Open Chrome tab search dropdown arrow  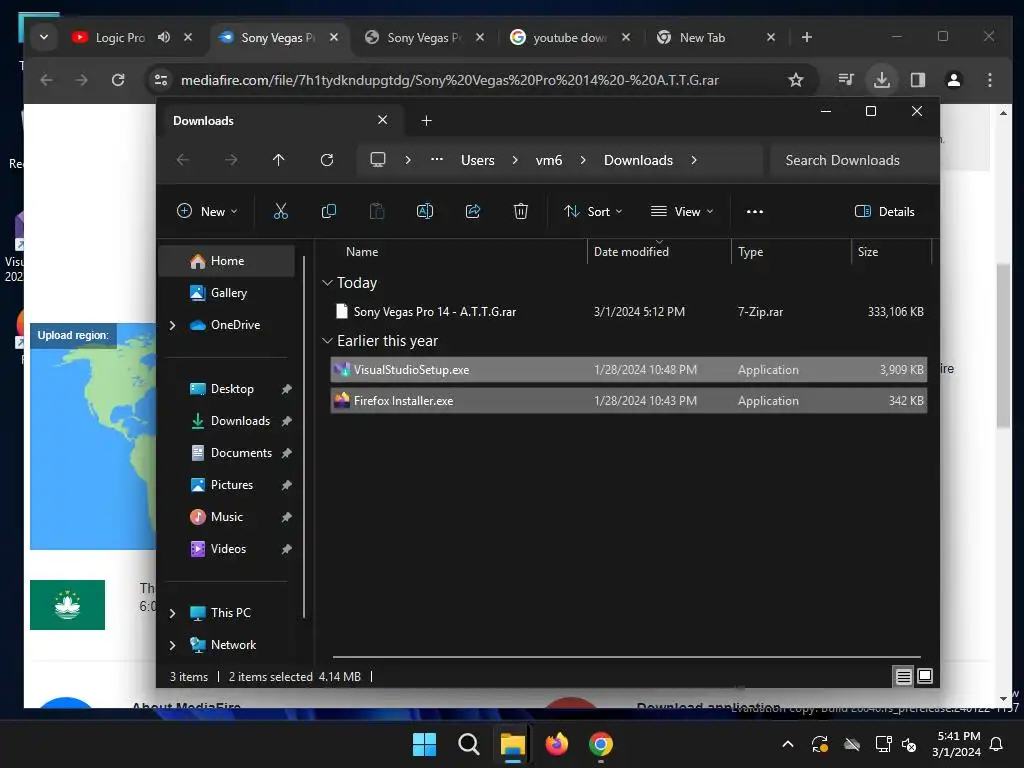coord(44,37)
